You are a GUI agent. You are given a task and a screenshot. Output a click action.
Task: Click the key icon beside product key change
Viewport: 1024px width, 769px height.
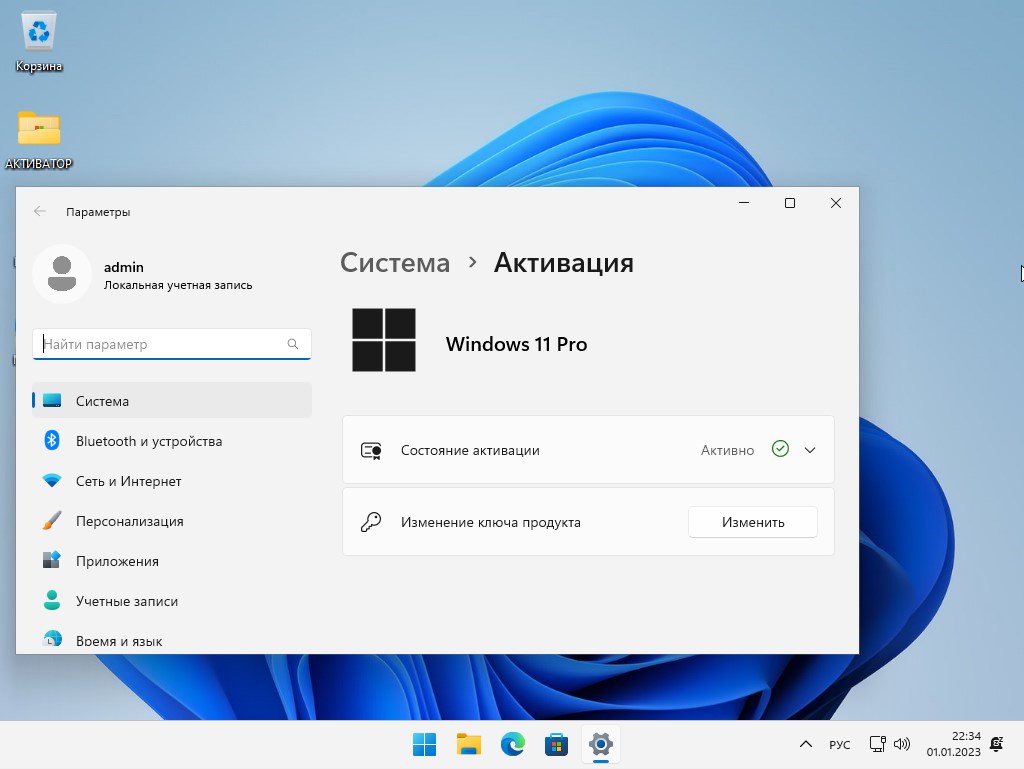[371, 522]
